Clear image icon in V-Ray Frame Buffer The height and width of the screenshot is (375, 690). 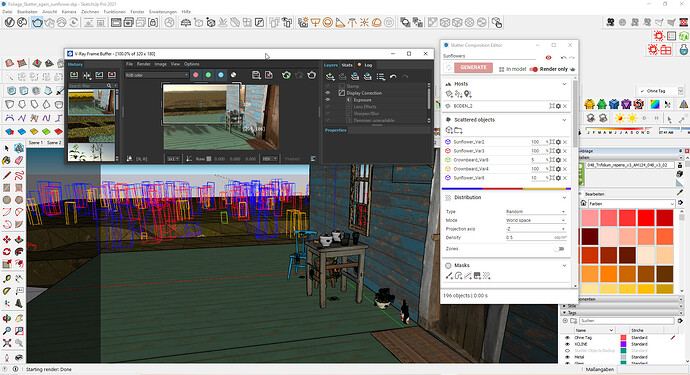pyautogui.click(x=268, y=75)
